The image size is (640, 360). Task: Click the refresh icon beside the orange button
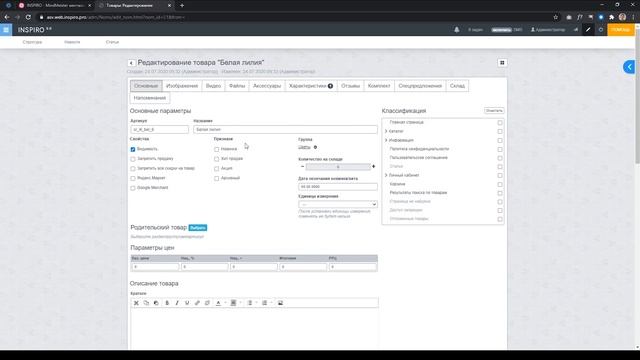click(x=601, y=30)
